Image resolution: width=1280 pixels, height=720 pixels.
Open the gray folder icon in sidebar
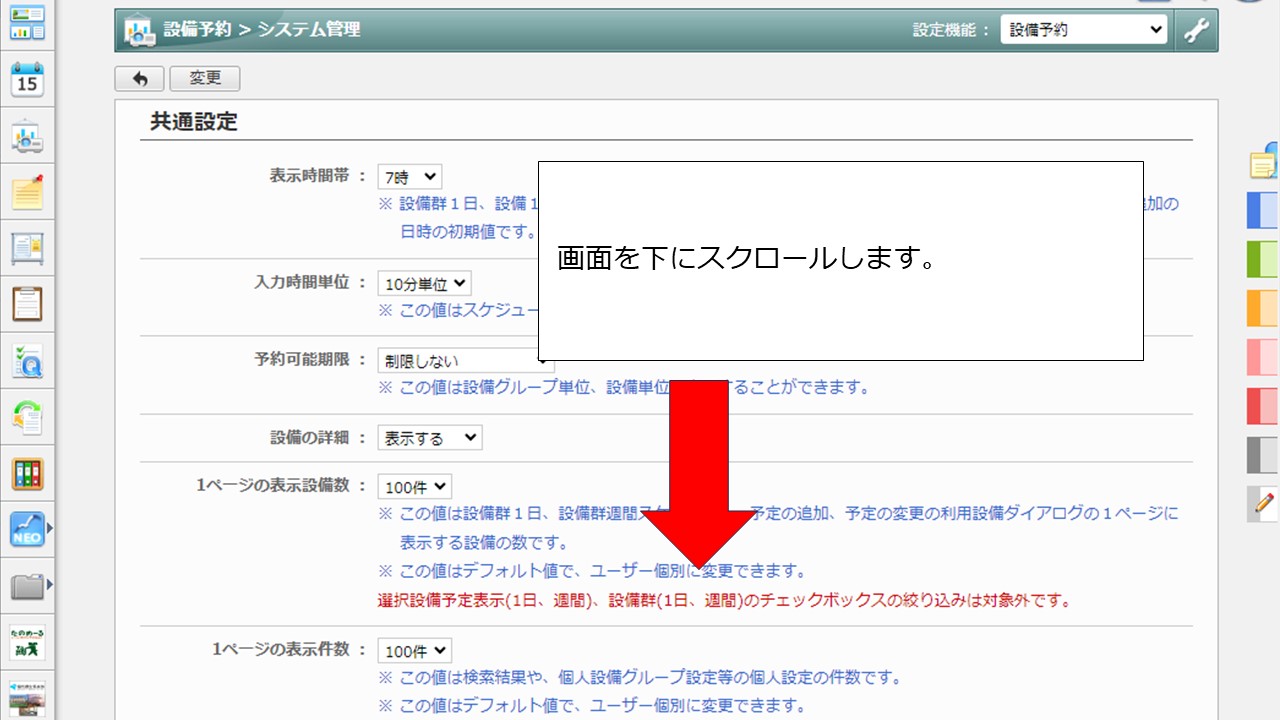coord(27,585)
